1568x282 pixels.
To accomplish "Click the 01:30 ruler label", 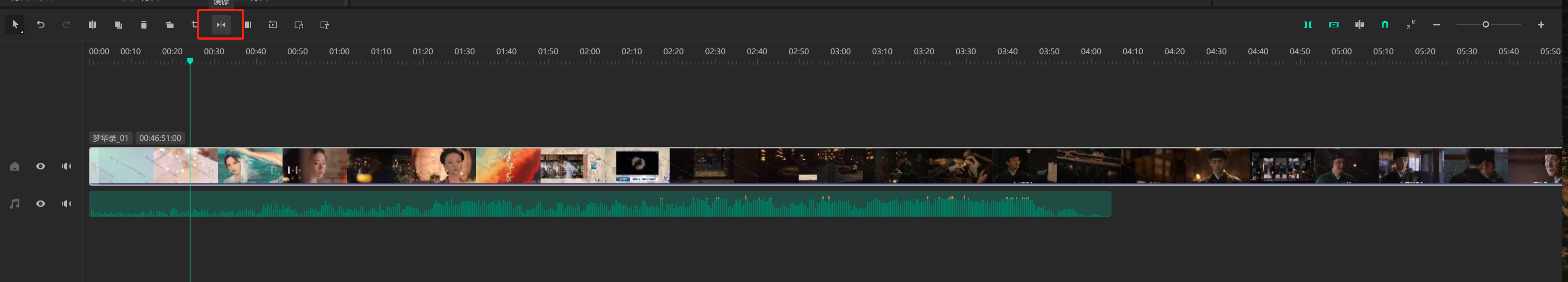I will [464, 52].
